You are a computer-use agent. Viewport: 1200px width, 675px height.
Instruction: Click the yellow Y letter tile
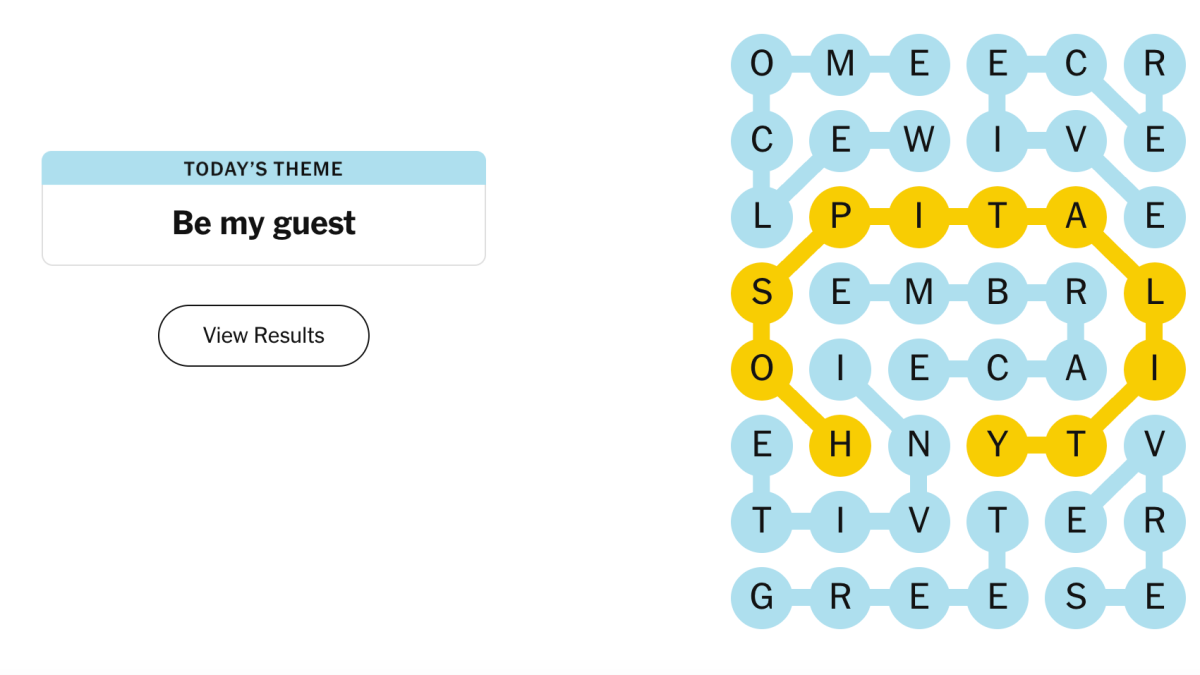(997, 445)
